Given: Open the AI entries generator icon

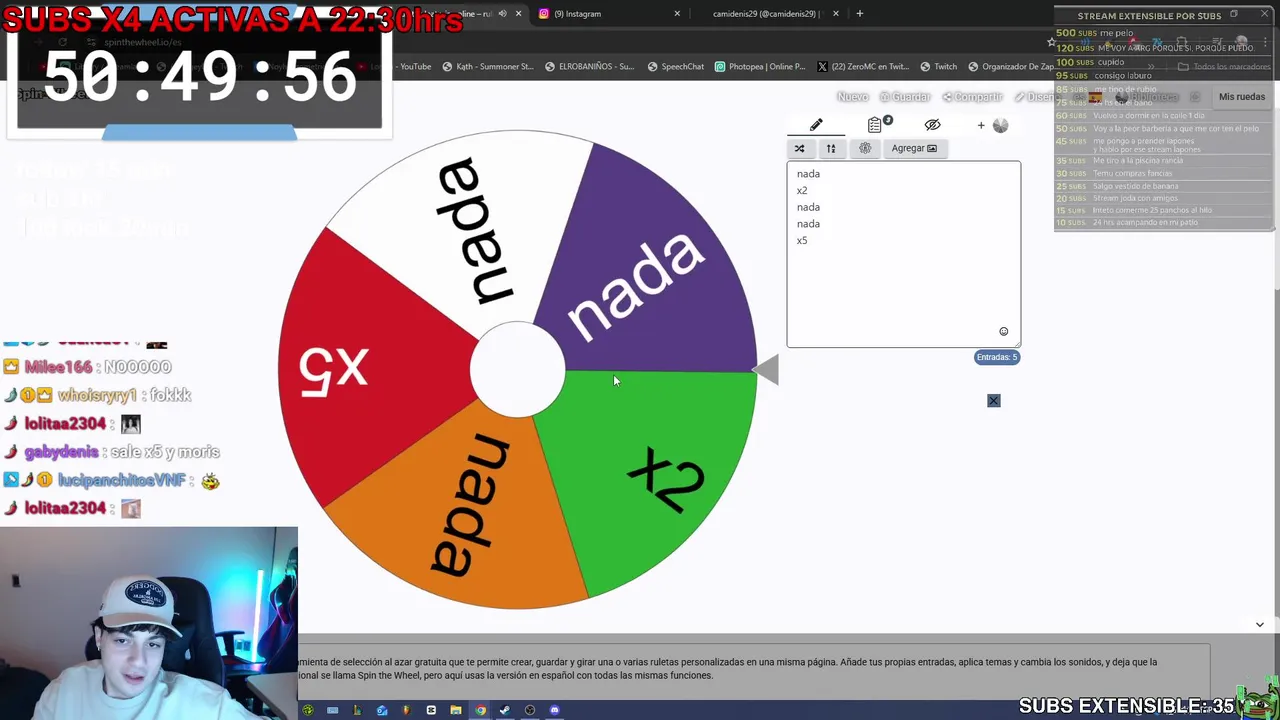Looking at the screenshot, I should pyautogui.click(x=865, y=148).
